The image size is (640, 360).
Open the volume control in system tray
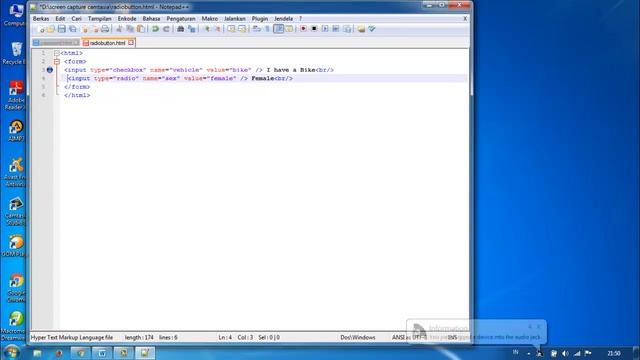click(x=565, y=353)
